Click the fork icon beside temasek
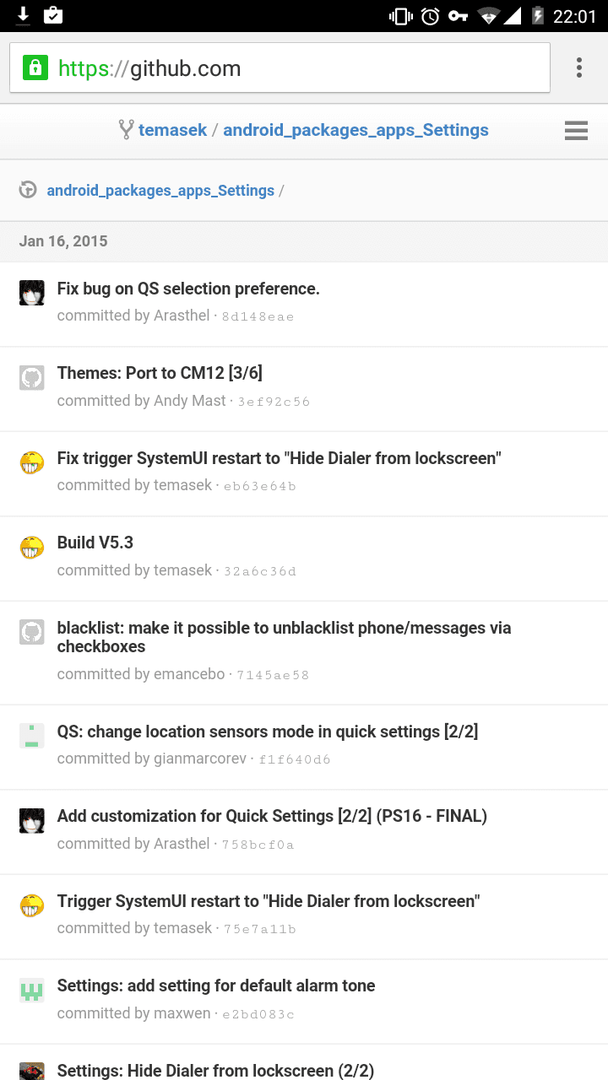 (126, 129)
